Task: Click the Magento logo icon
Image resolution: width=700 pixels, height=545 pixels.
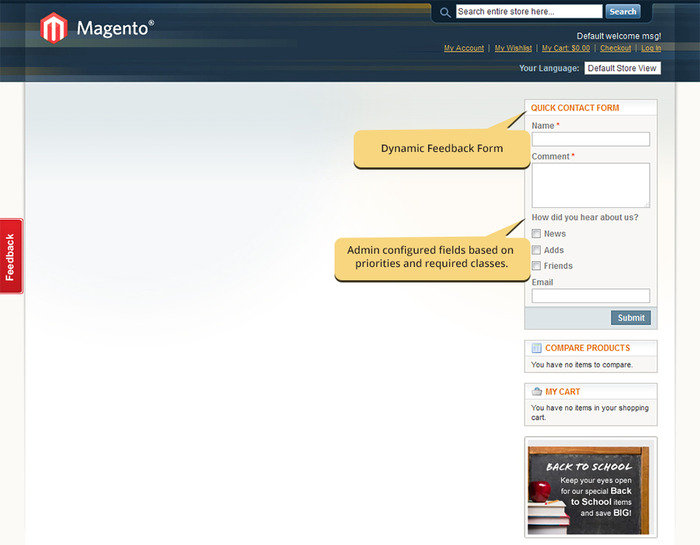Action: pos(53,27)
